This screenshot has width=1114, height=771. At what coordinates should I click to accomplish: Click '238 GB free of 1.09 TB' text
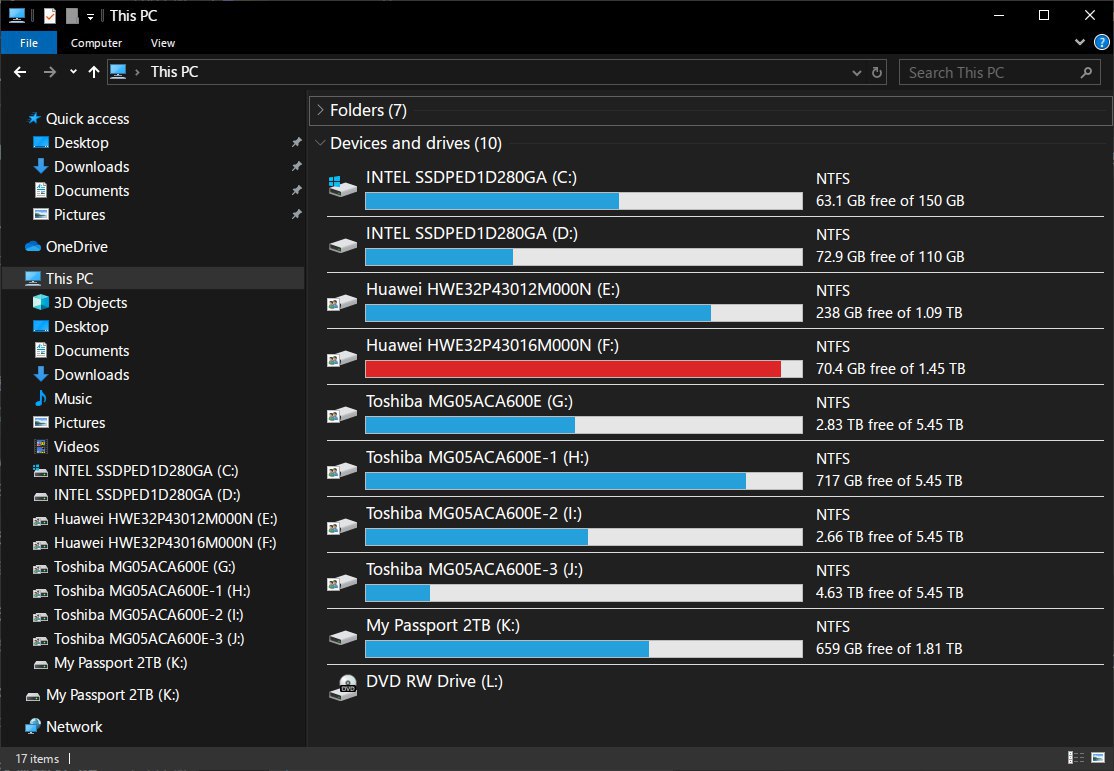(x=889, y=313)
